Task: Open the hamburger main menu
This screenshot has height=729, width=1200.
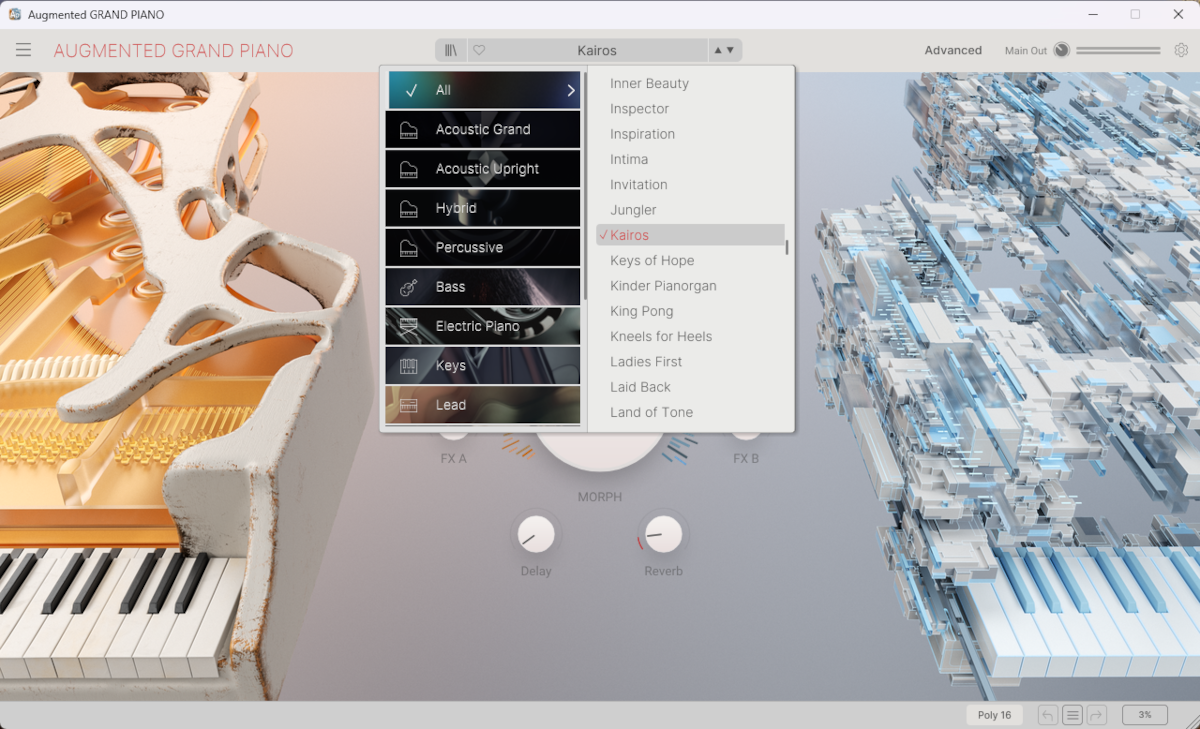Action: click(23, 50)
